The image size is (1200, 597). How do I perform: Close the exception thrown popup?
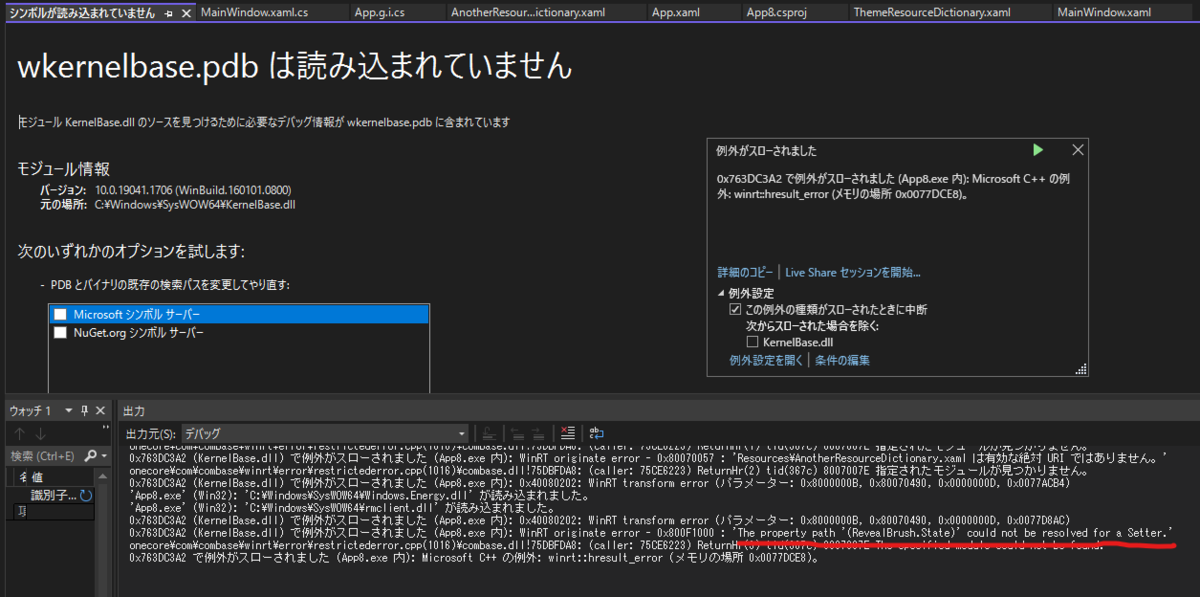coord(1077,150)
